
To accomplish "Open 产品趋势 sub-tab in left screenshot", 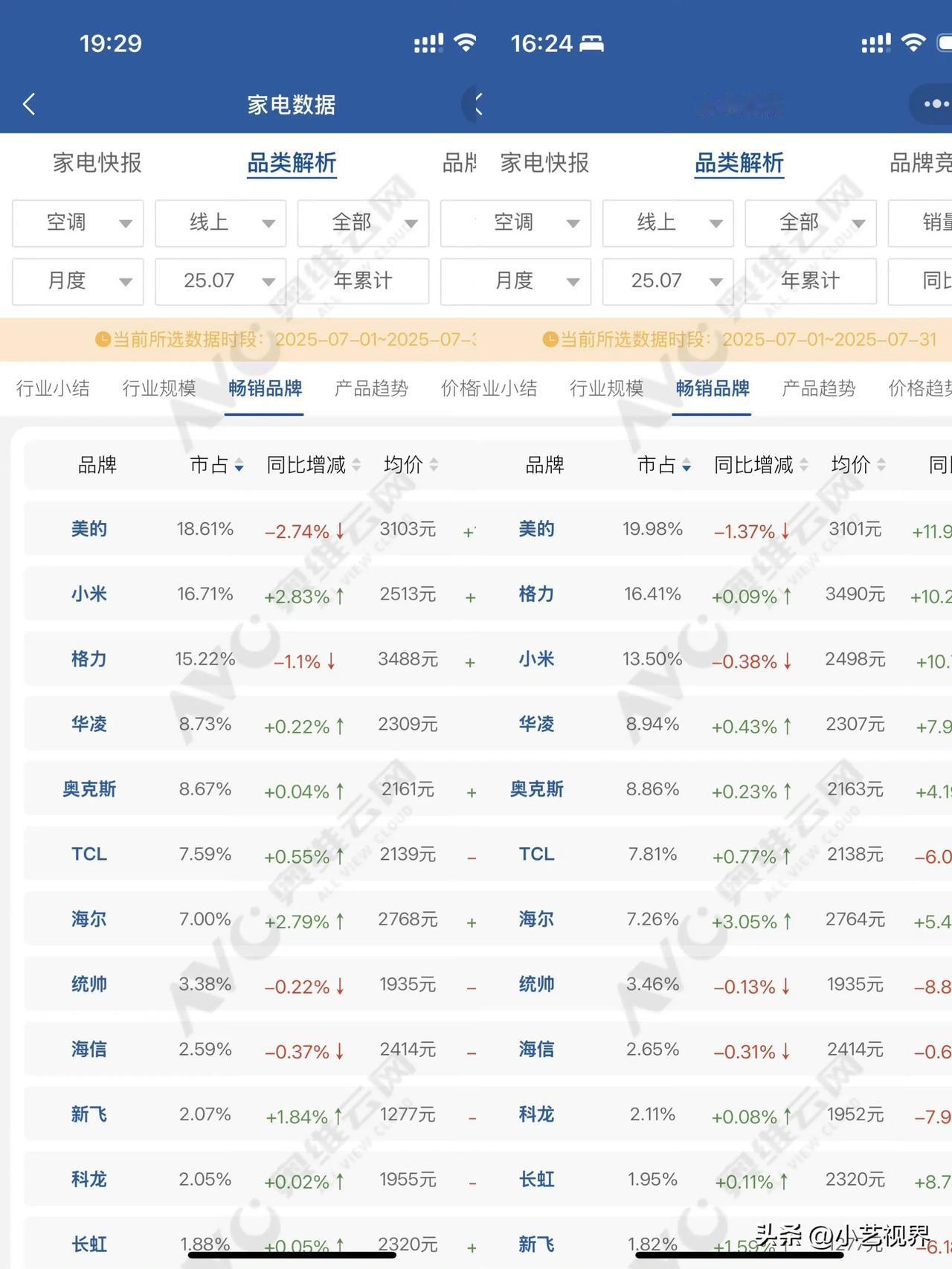I will coord(371,388).
